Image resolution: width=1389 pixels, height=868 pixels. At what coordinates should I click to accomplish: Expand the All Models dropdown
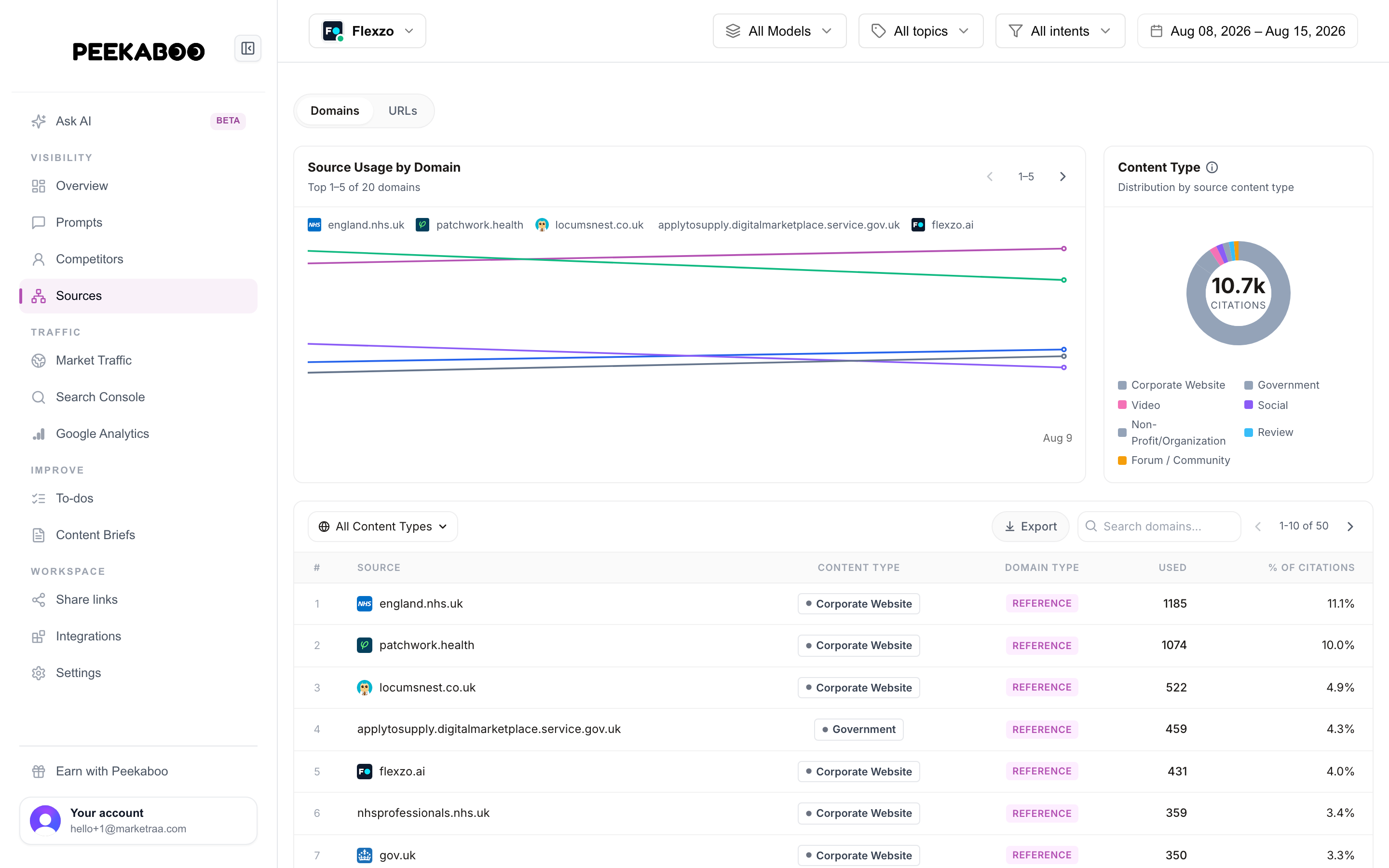[779, 31]
